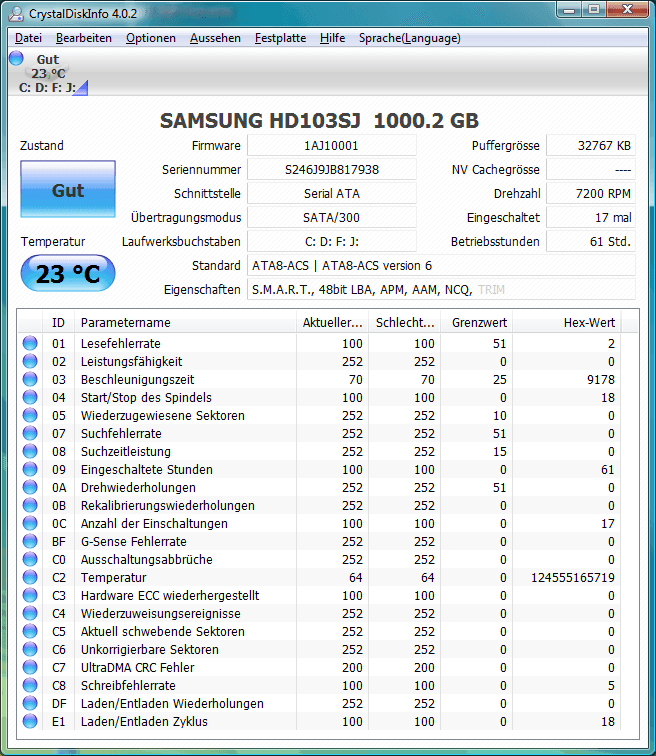
Task: Click the Drehzahl value 7200 RPM
Action: [590, 194]
